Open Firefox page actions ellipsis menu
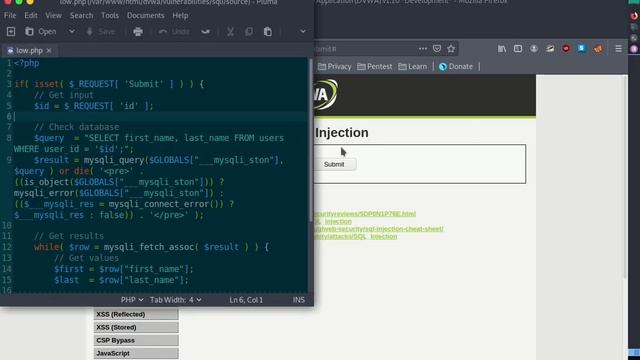The image size is (640, 360). click(423, 49)
